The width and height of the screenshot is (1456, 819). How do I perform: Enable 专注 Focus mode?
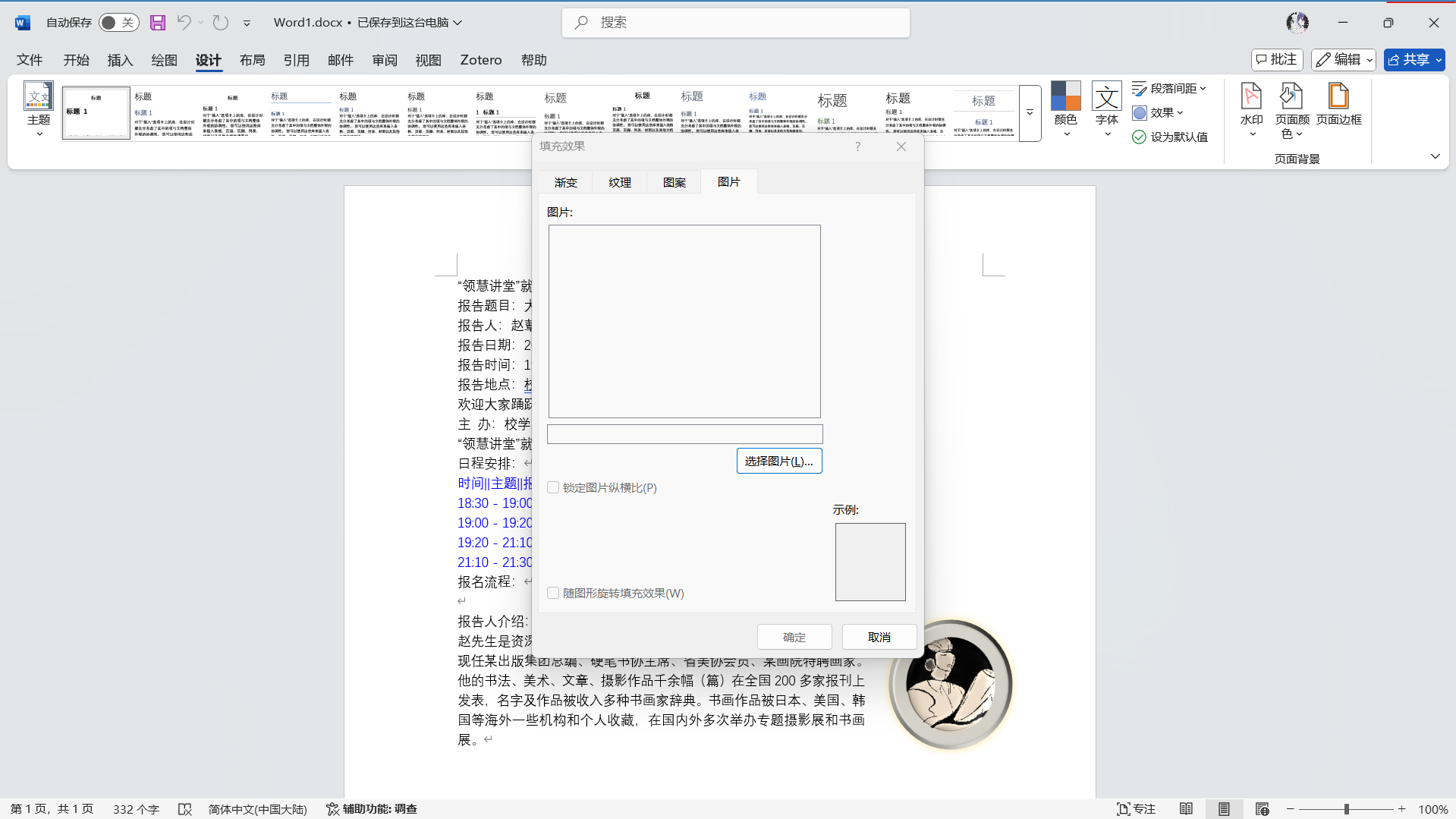pyautogui.click(x=1136, y=809)
